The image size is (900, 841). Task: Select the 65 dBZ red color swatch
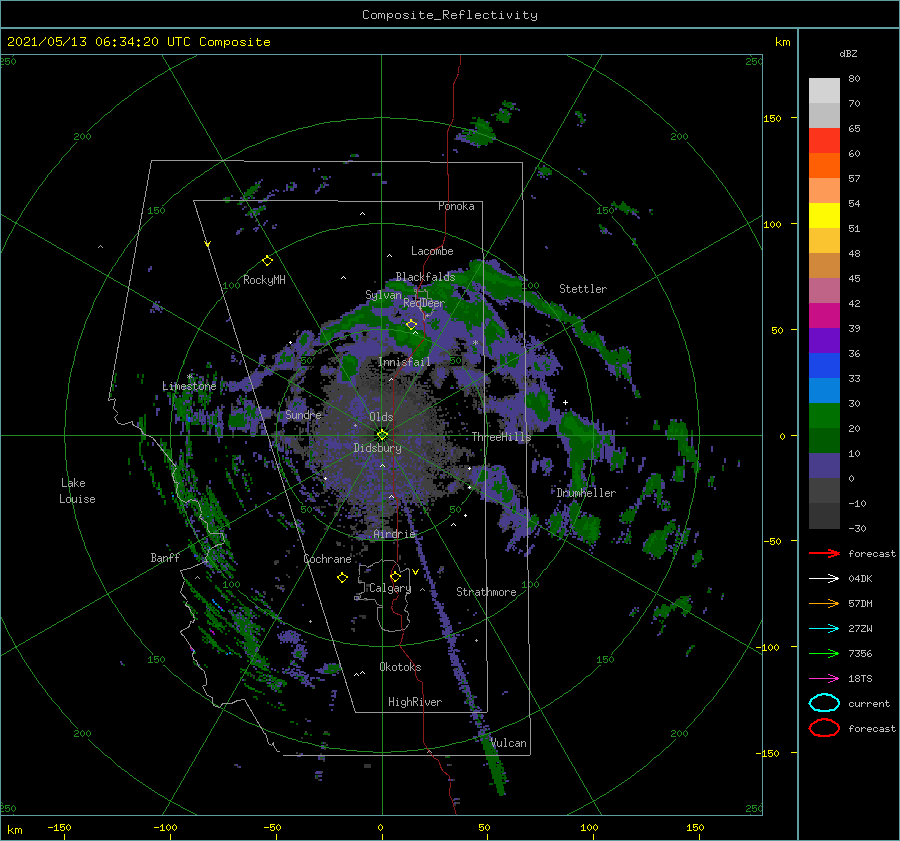[x=824, y=141]
